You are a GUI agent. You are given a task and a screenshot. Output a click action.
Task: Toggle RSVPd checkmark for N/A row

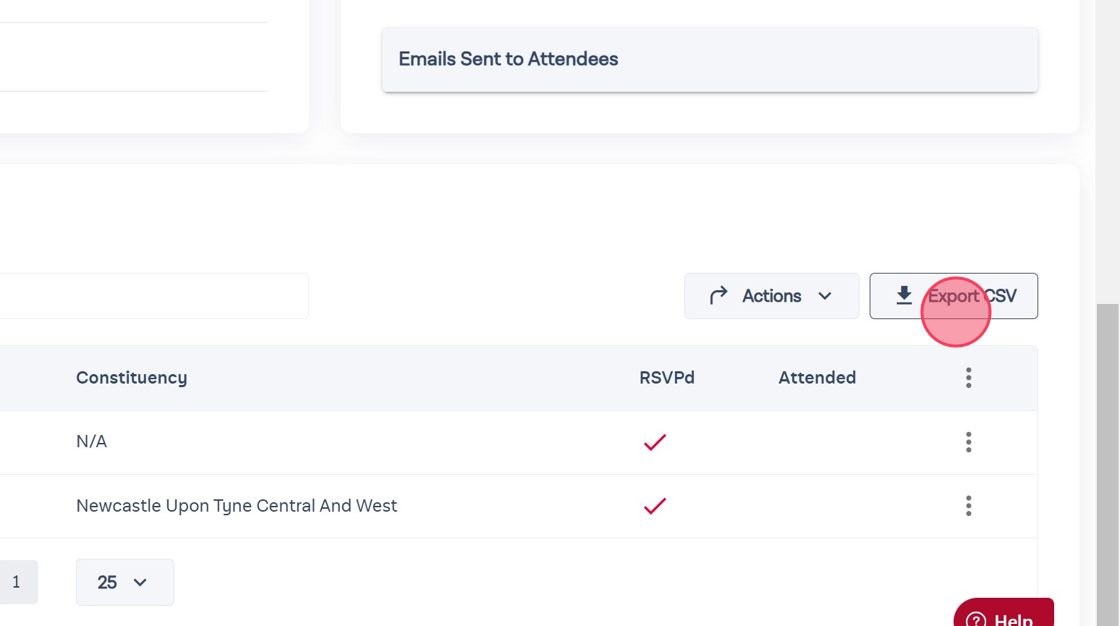click(655, 442)
